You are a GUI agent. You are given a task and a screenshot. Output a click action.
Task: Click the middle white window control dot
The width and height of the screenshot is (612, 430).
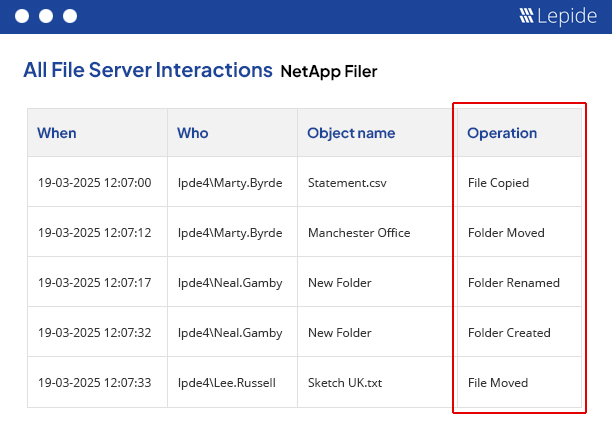pos(46,16)
